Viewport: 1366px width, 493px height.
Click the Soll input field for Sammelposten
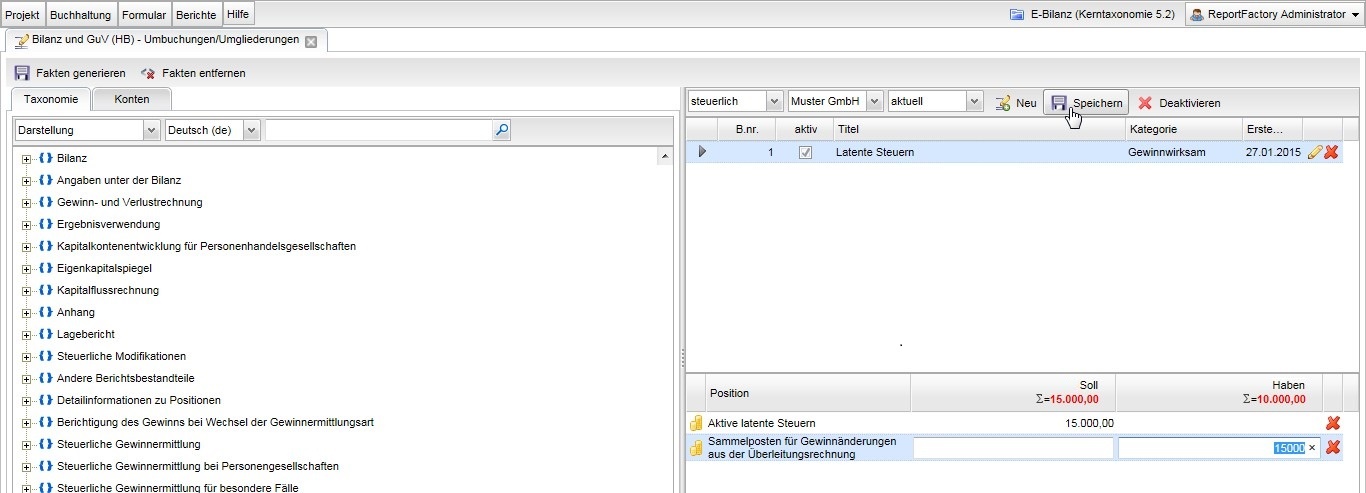click(x=1012, y=448)
